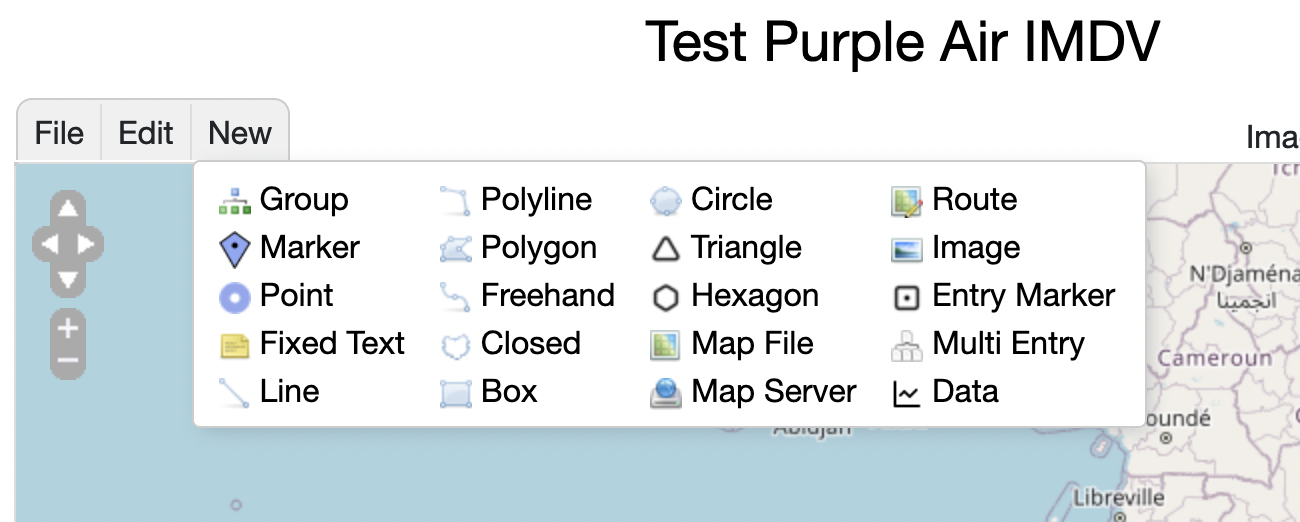Pan the map up
Image resolution: width=1300 pixels, height=522 pixels.
(67, 208)
